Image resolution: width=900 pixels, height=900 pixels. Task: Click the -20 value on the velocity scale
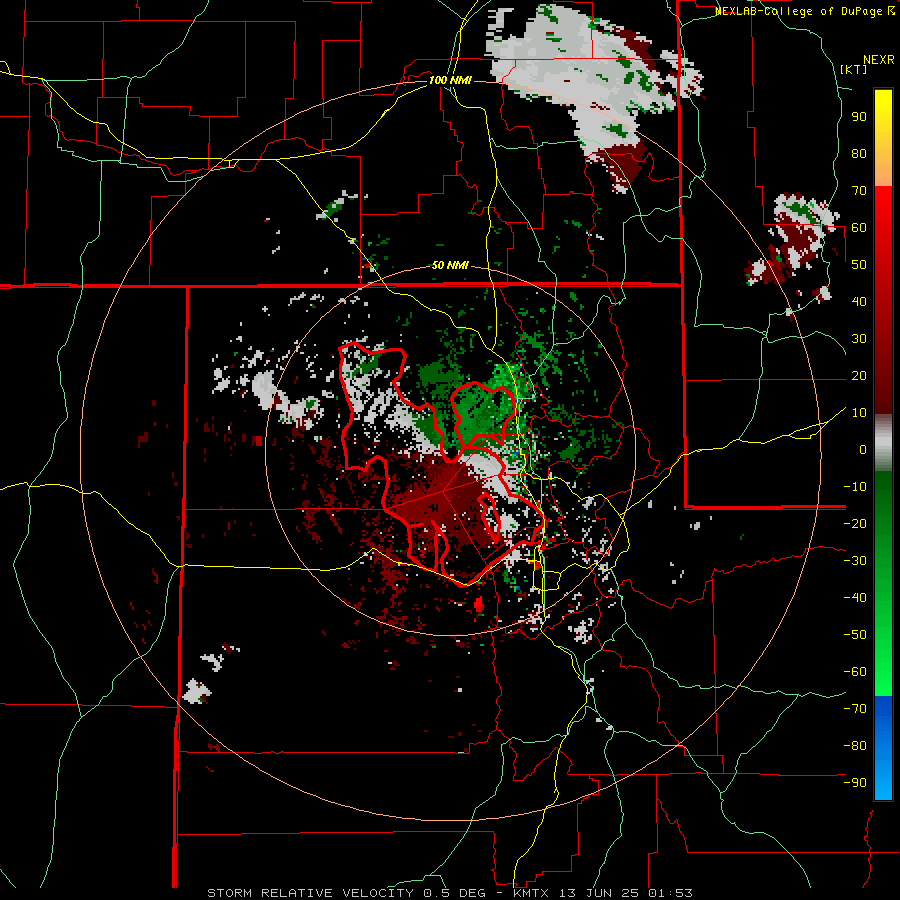pyautogui.click(x=855, y=523)
